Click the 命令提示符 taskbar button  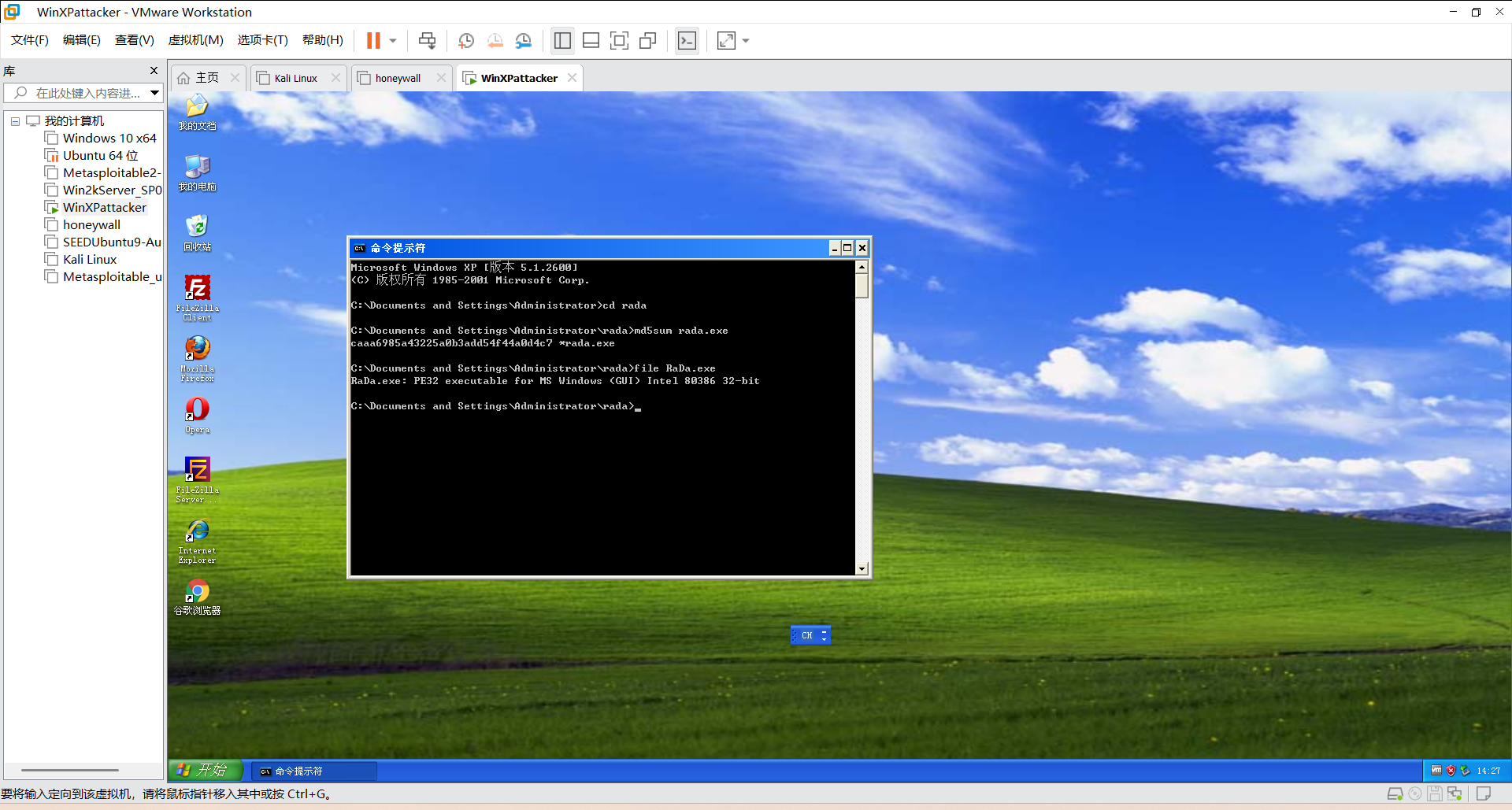(x=315, y=771)
